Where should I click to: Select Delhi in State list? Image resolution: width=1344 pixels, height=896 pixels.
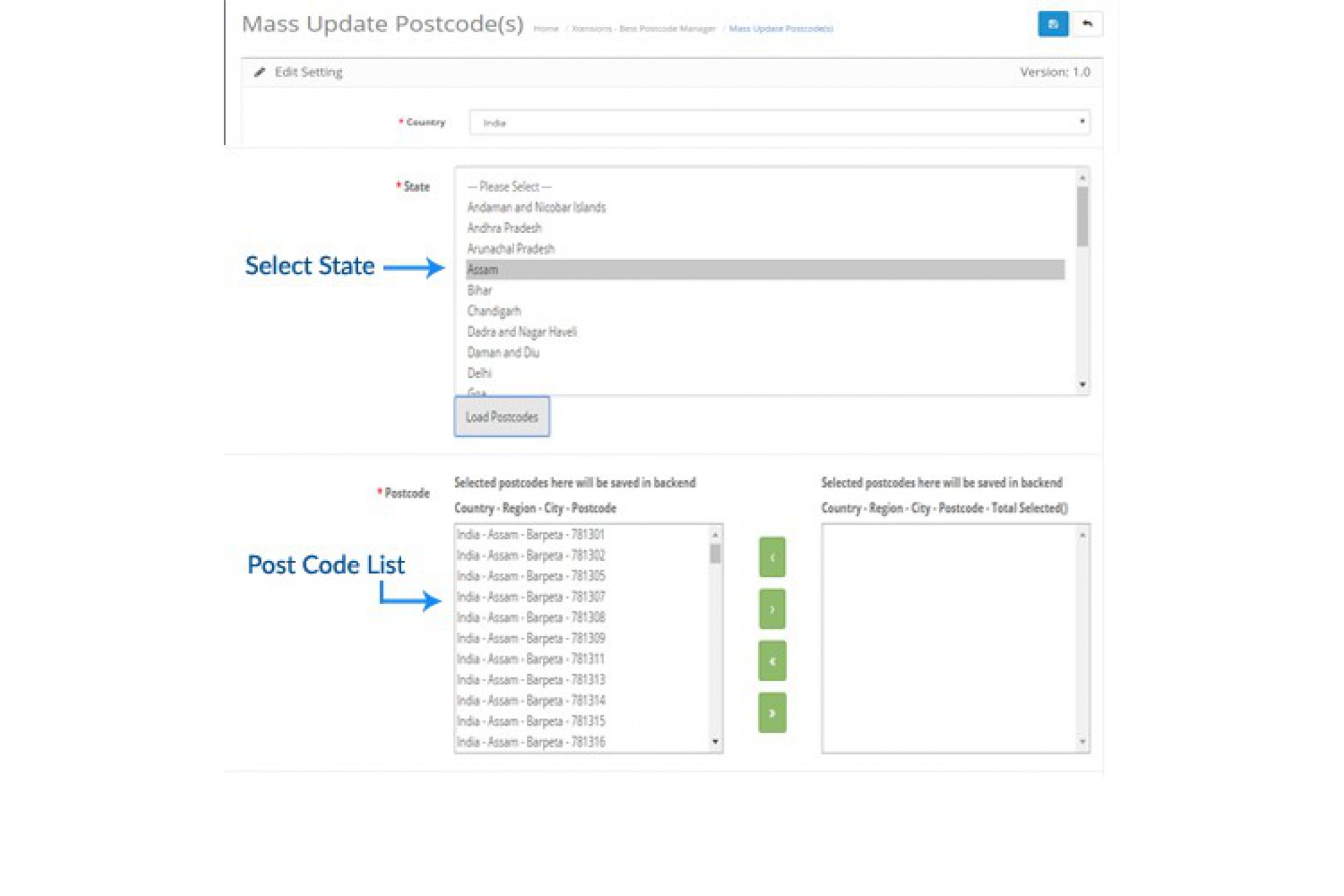point(765,373)
